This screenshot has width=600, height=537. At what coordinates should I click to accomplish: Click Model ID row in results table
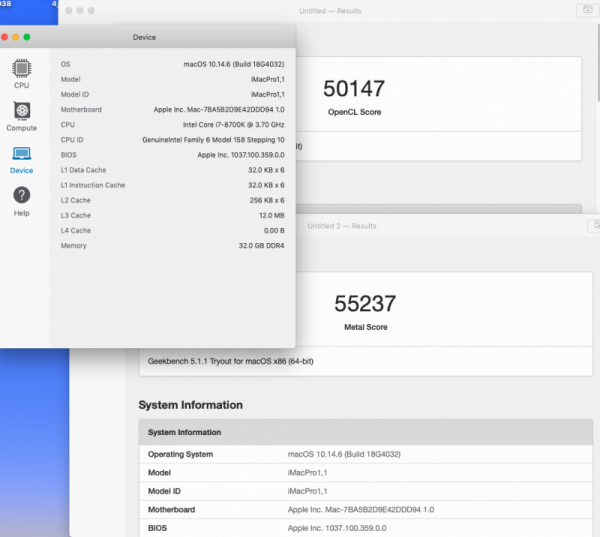(366, 491)
